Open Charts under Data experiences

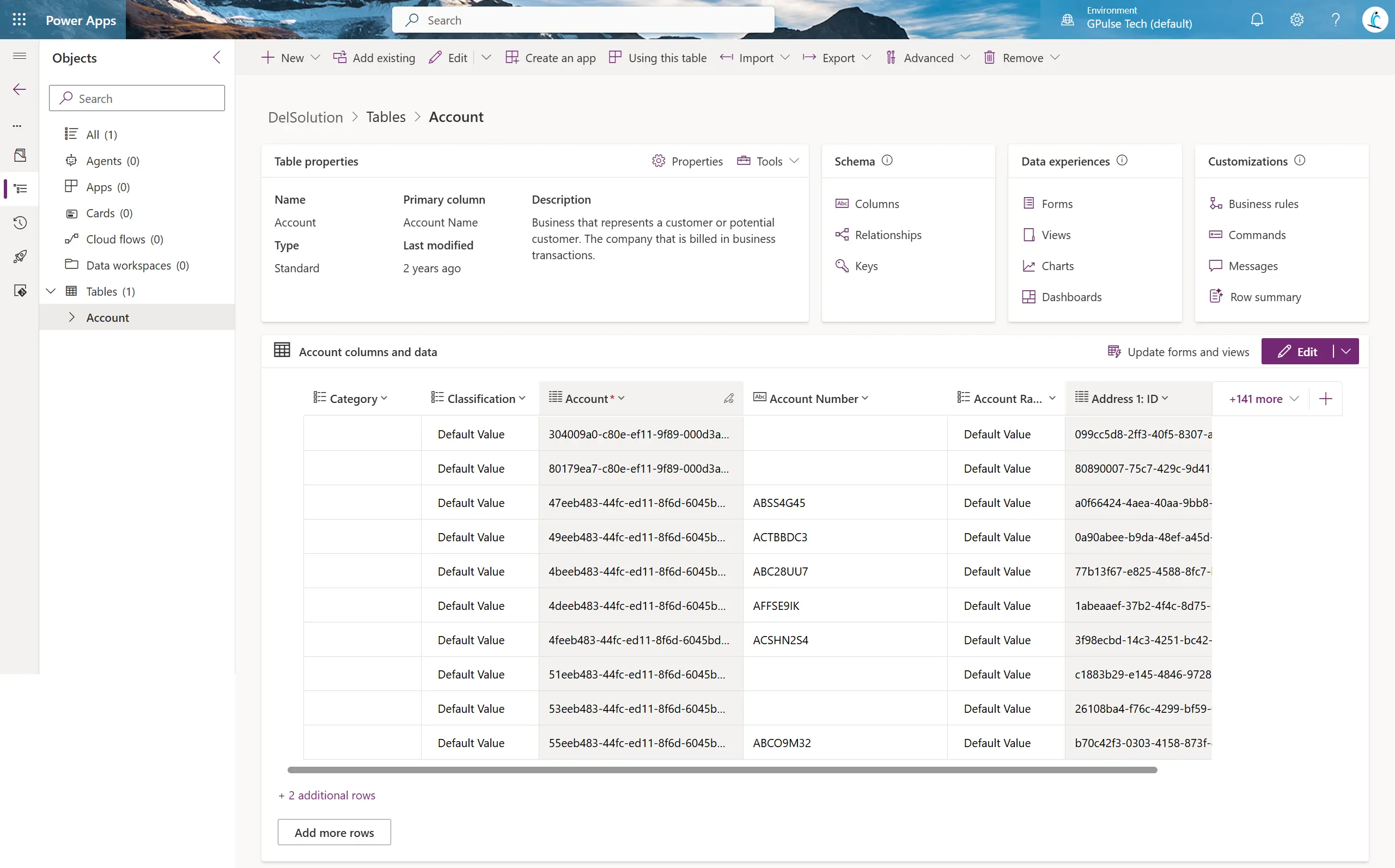(x=1057, y=265)
